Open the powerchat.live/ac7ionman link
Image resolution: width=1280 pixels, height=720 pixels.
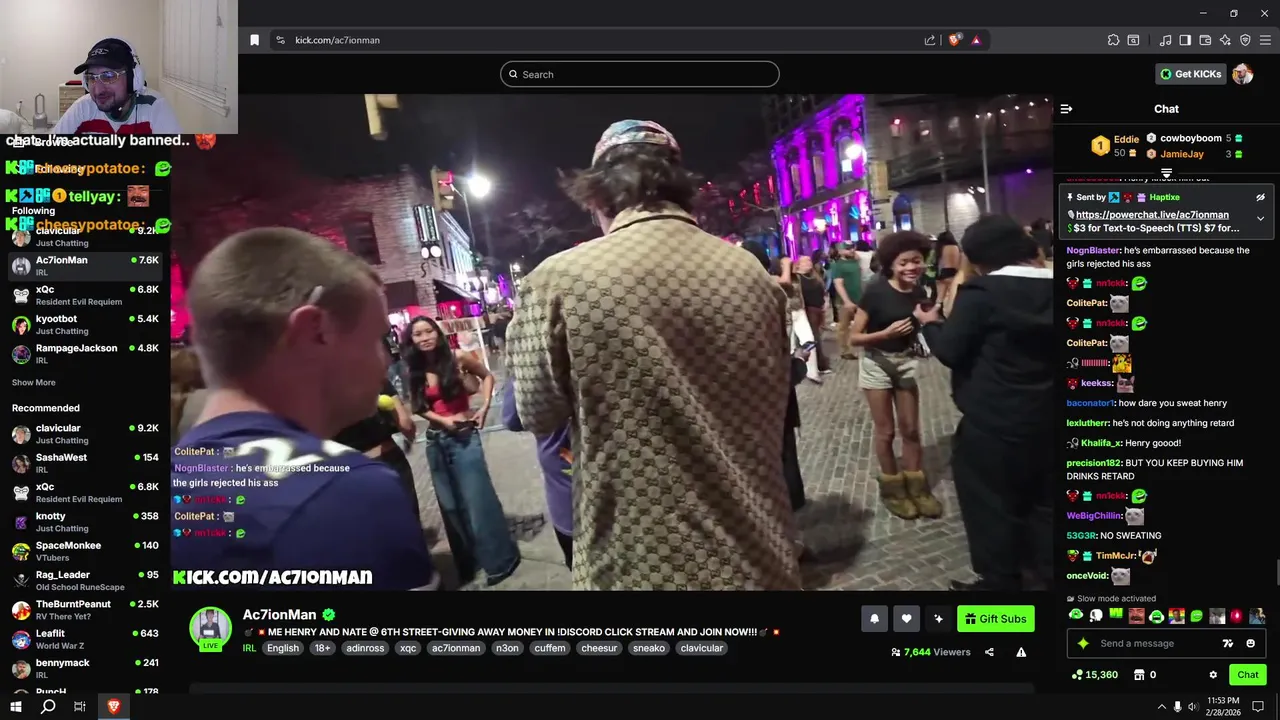pos(1152,214)
